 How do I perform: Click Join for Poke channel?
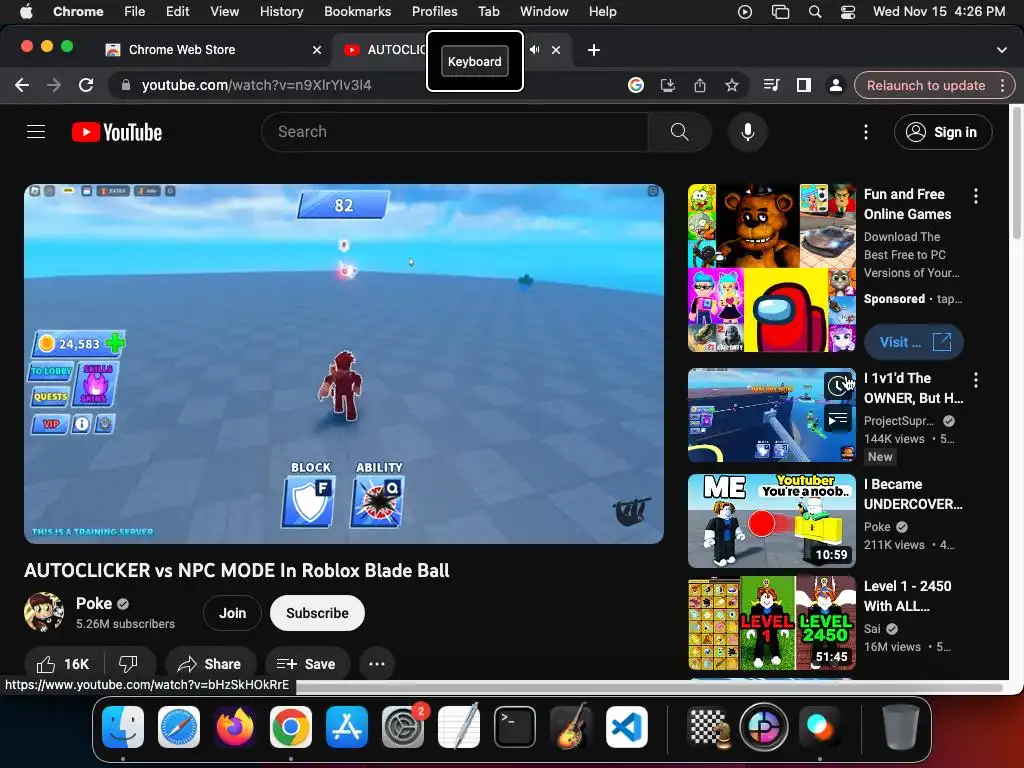(232, 613)
